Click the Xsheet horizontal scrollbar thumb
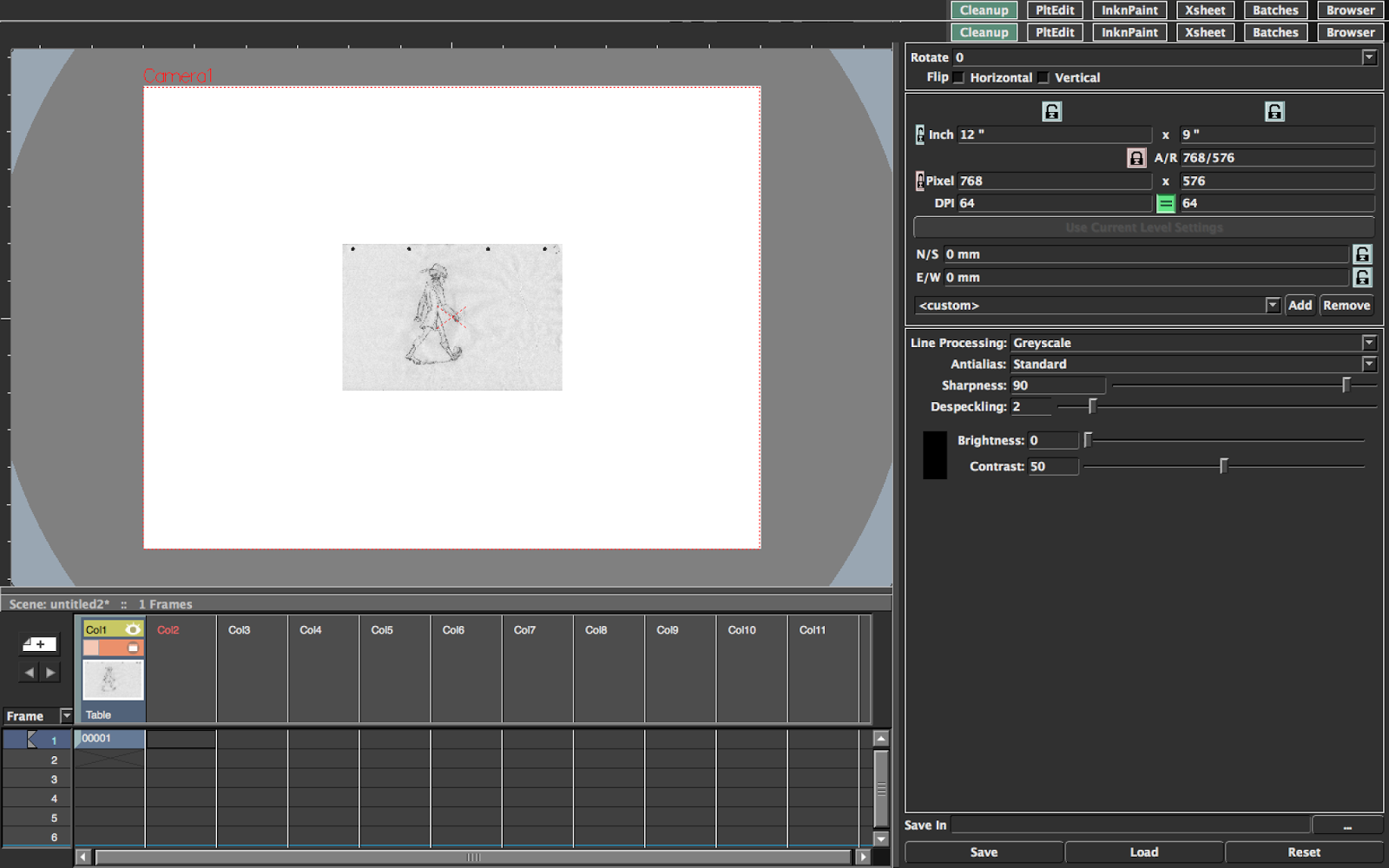The image size is (1389, 868). 473,857
